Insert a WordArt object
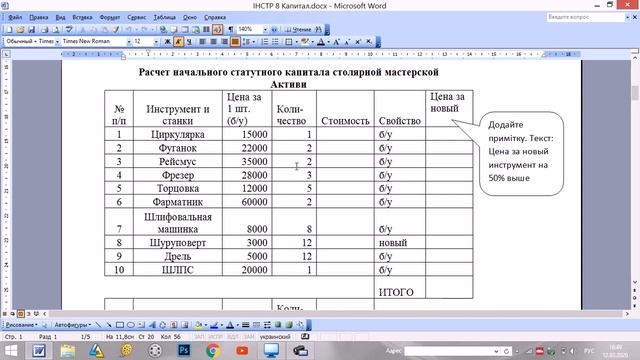640x360 pixels. point(152,325)
